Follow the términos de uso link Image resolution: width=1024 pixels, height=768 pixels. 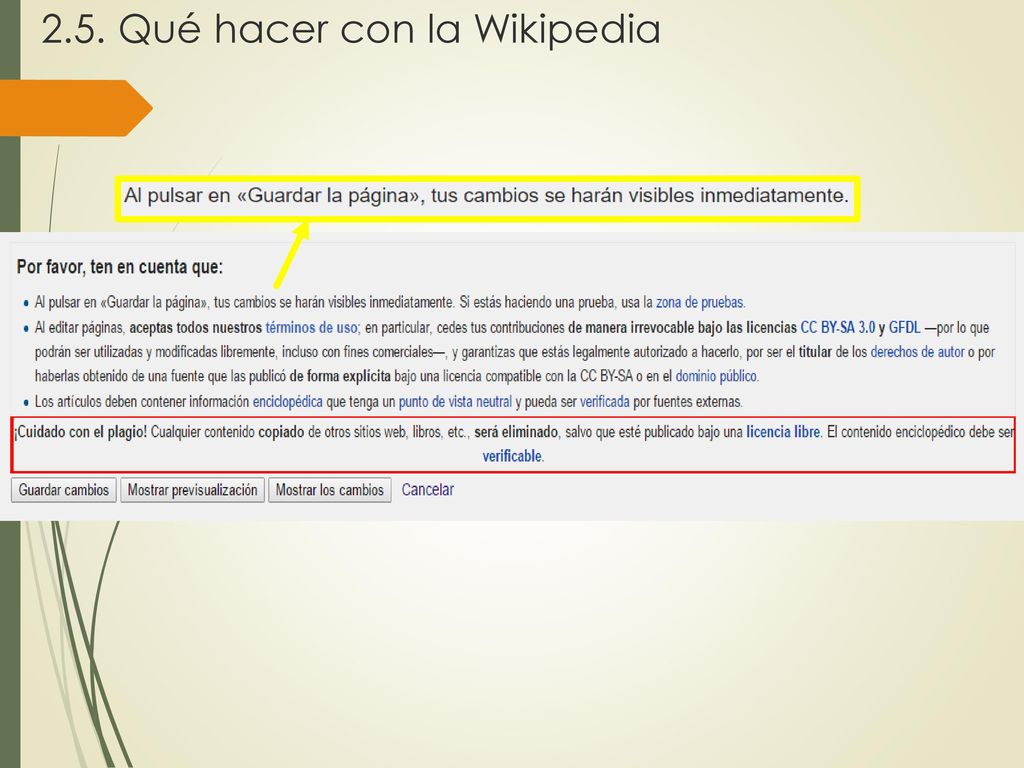tap(311, 327)
